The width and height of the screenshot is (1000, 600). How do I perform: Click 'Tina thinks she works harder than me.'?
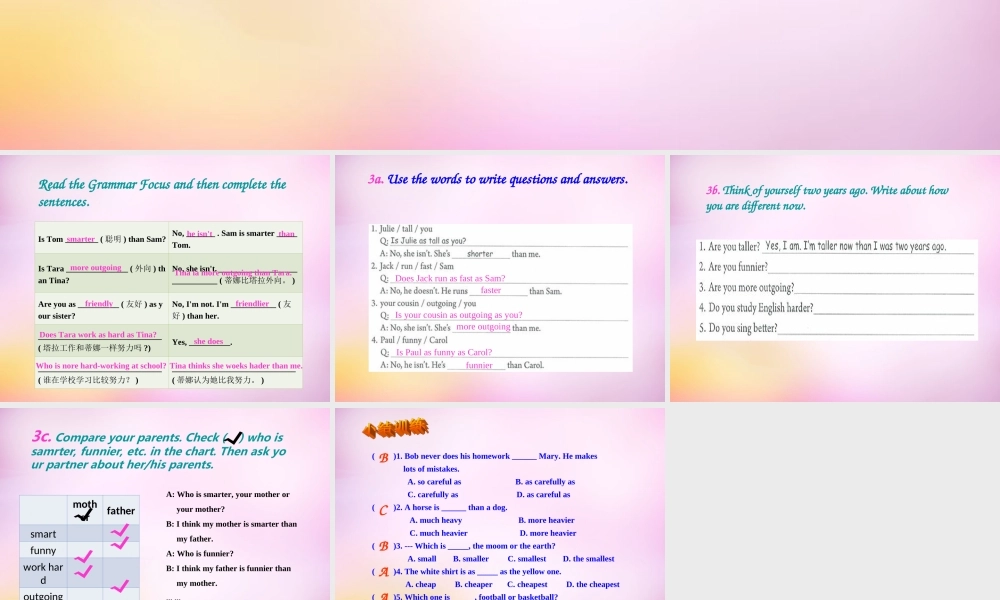[x=236, y=366]
